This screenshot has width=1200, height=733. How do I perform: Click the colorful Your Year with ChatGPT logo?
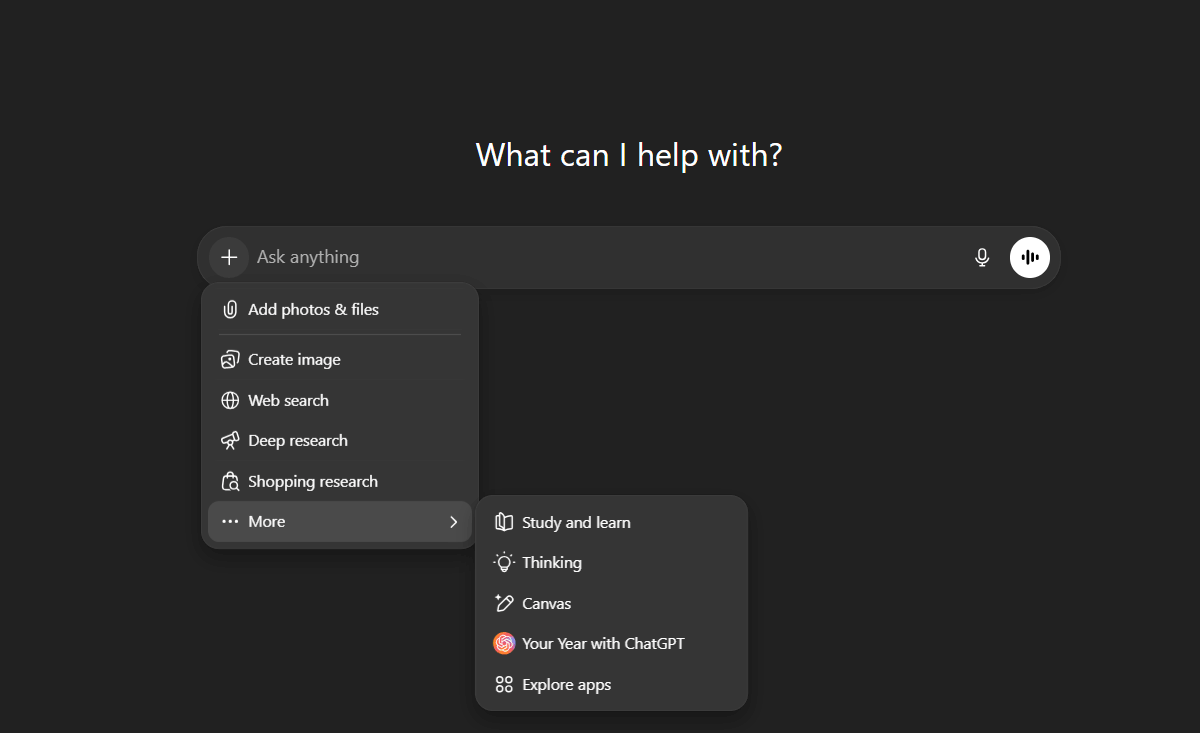tap(504, 644)
